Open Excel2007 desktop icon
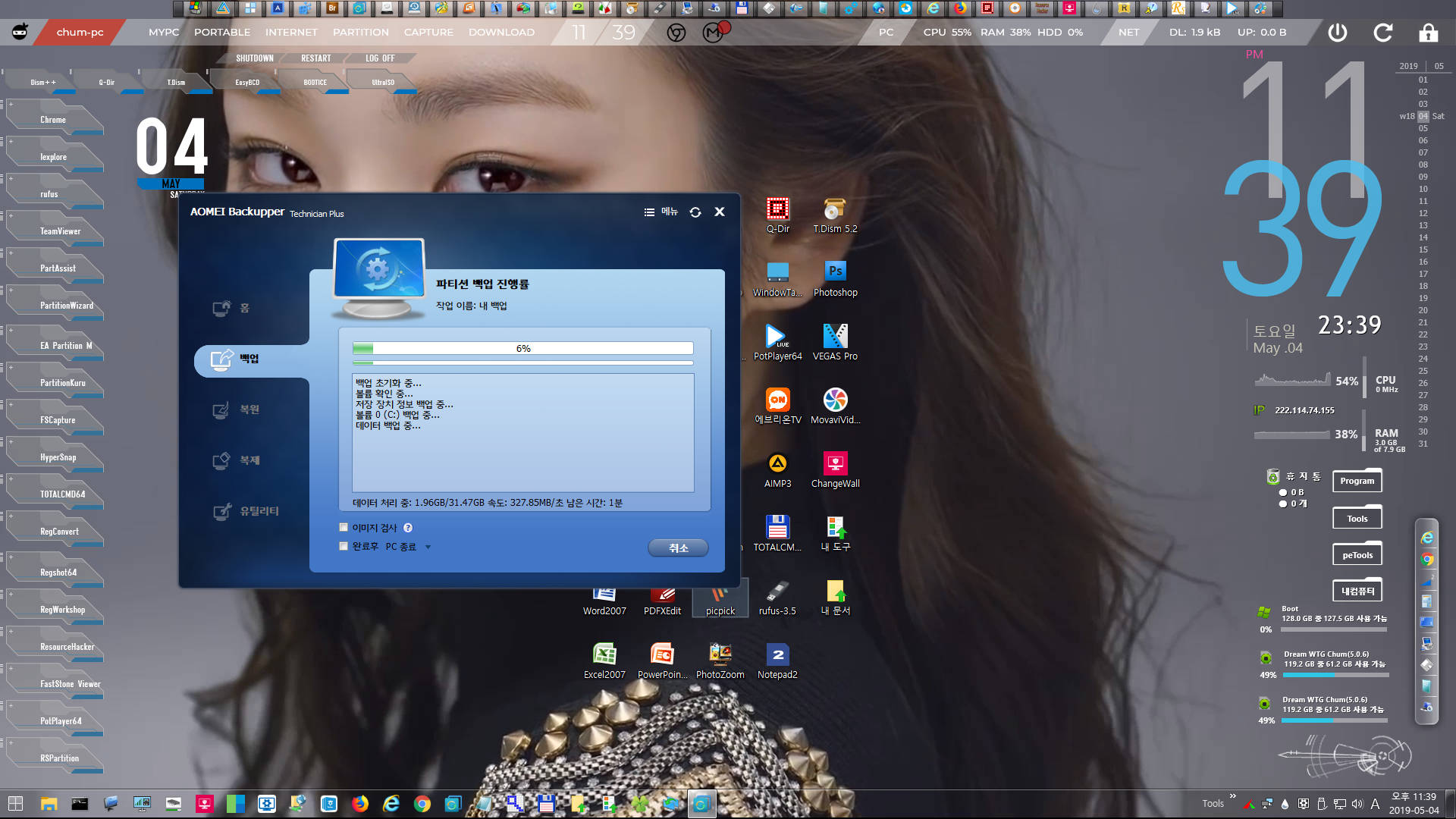The height and width of the screenshot is (819, 1456). (x=604, y=661)
